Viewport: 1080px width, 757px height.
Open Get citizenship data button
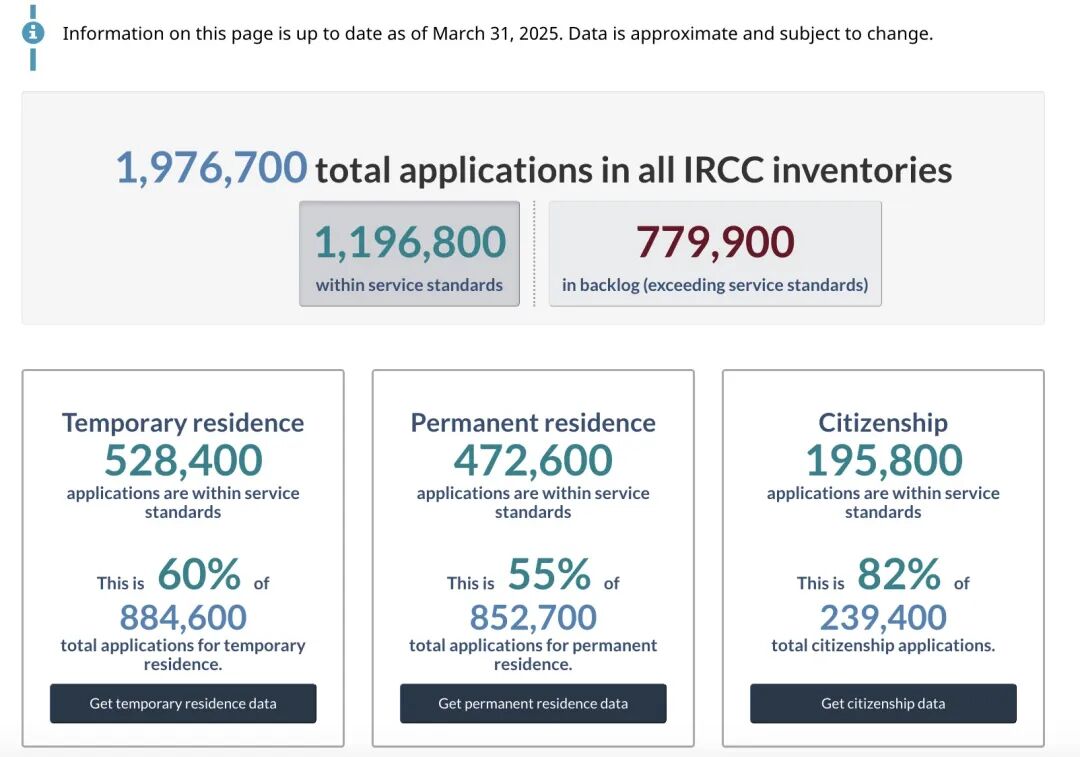pyautogui.click(x=883, y=703)
